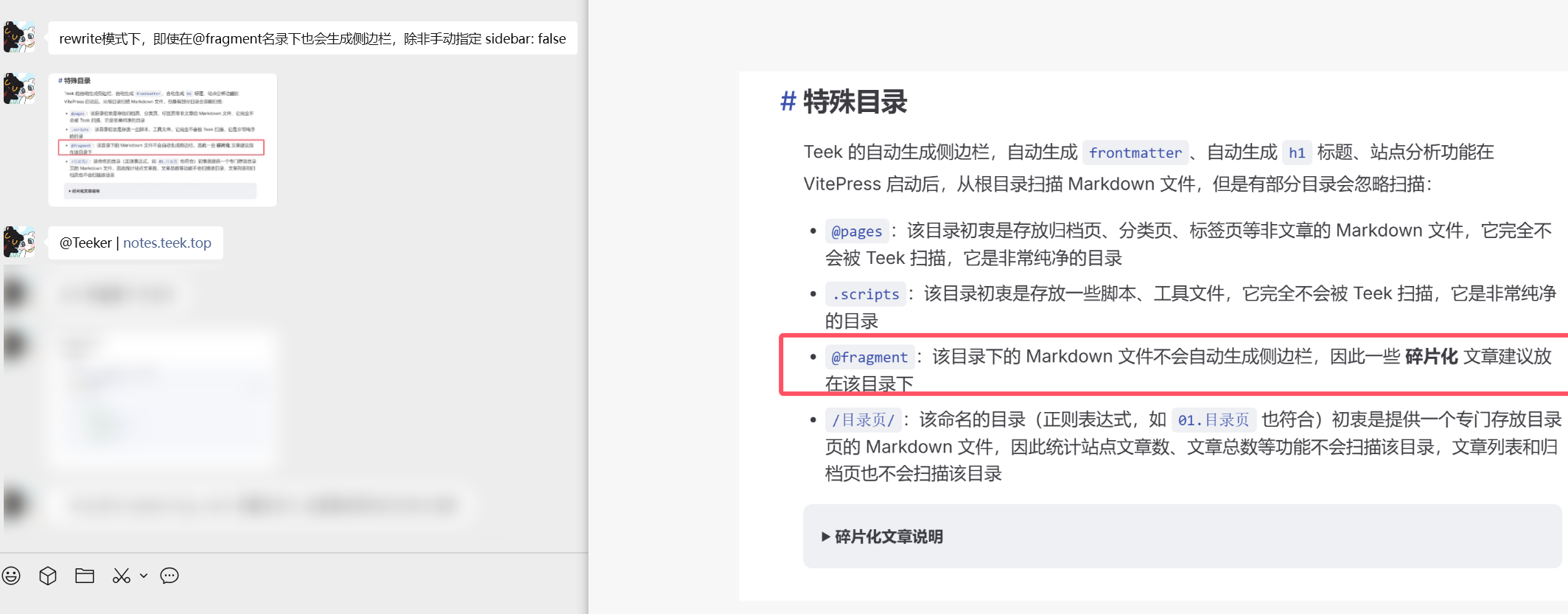
Task: Click the @pages code label
Action: pos(856,231)
